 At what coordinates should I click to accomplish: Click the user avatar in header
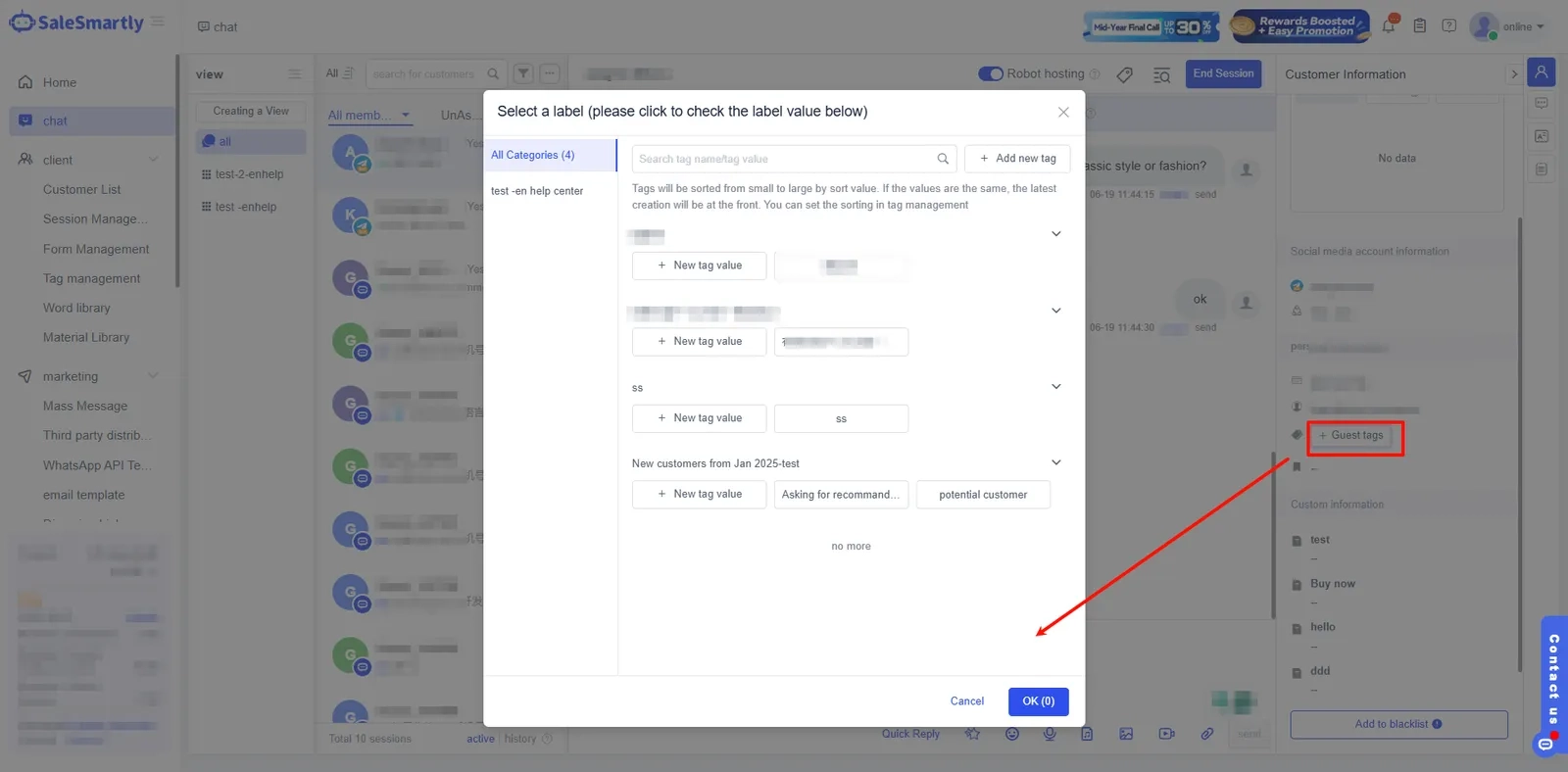point(1483,26)
